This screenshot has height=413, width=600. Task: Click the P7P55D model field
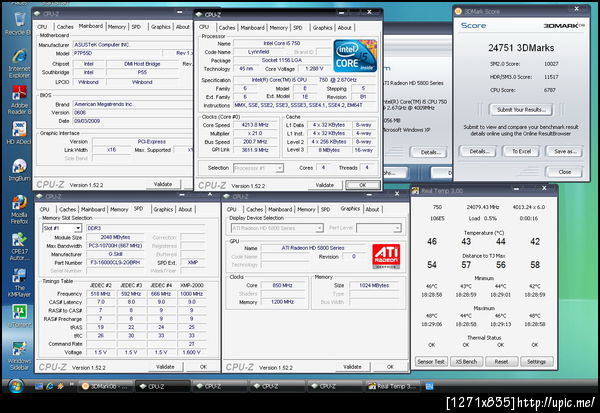[x=116, y=53]
